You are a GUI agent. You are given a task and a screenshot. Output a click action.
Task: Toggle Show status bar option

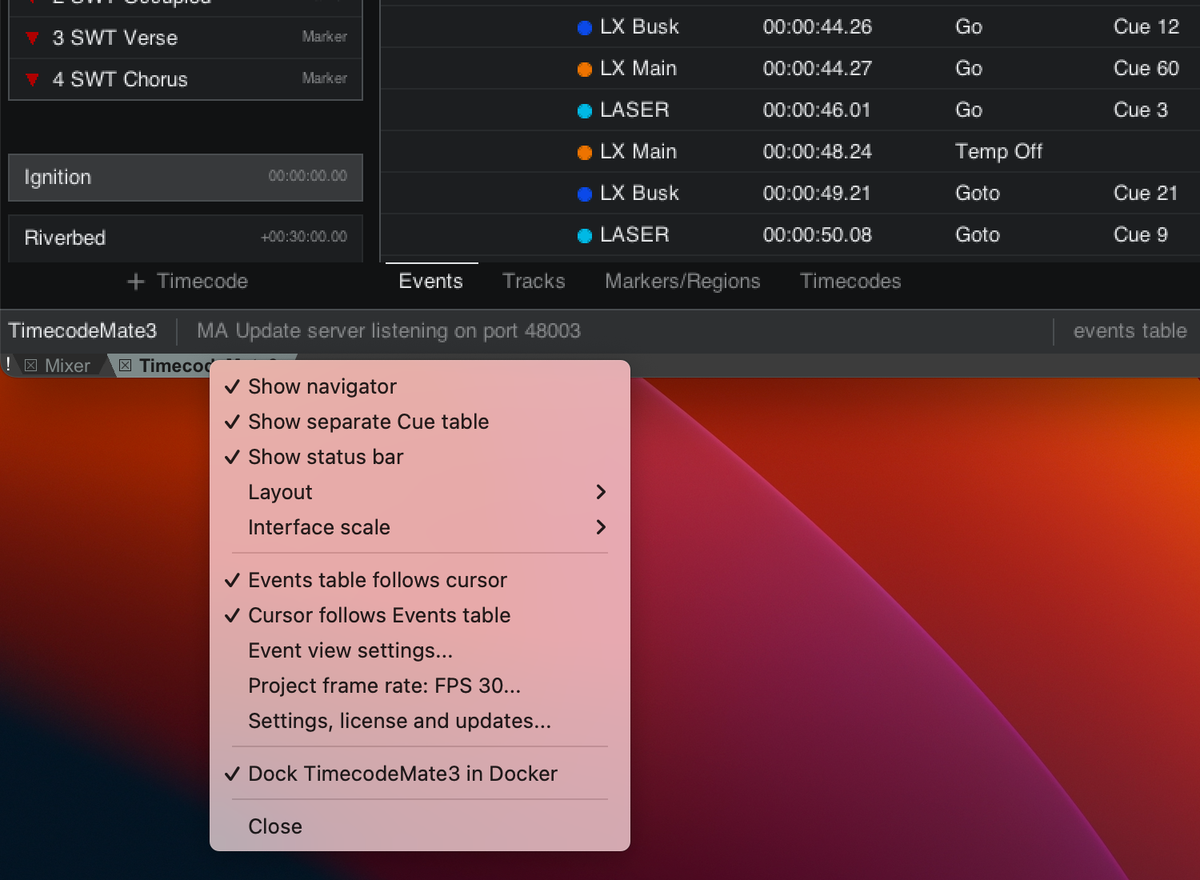pyautogui.click(x=420, y=457)
